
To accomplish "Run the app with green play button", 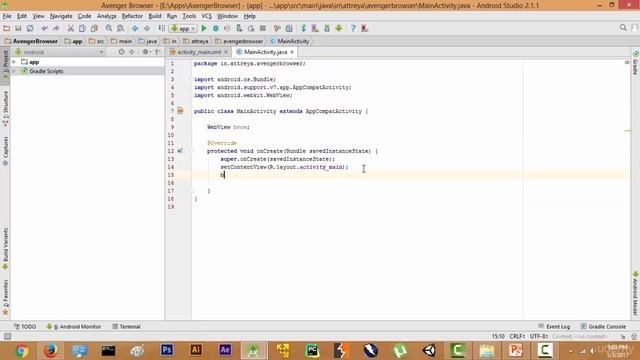I will (x=204, y=28).
